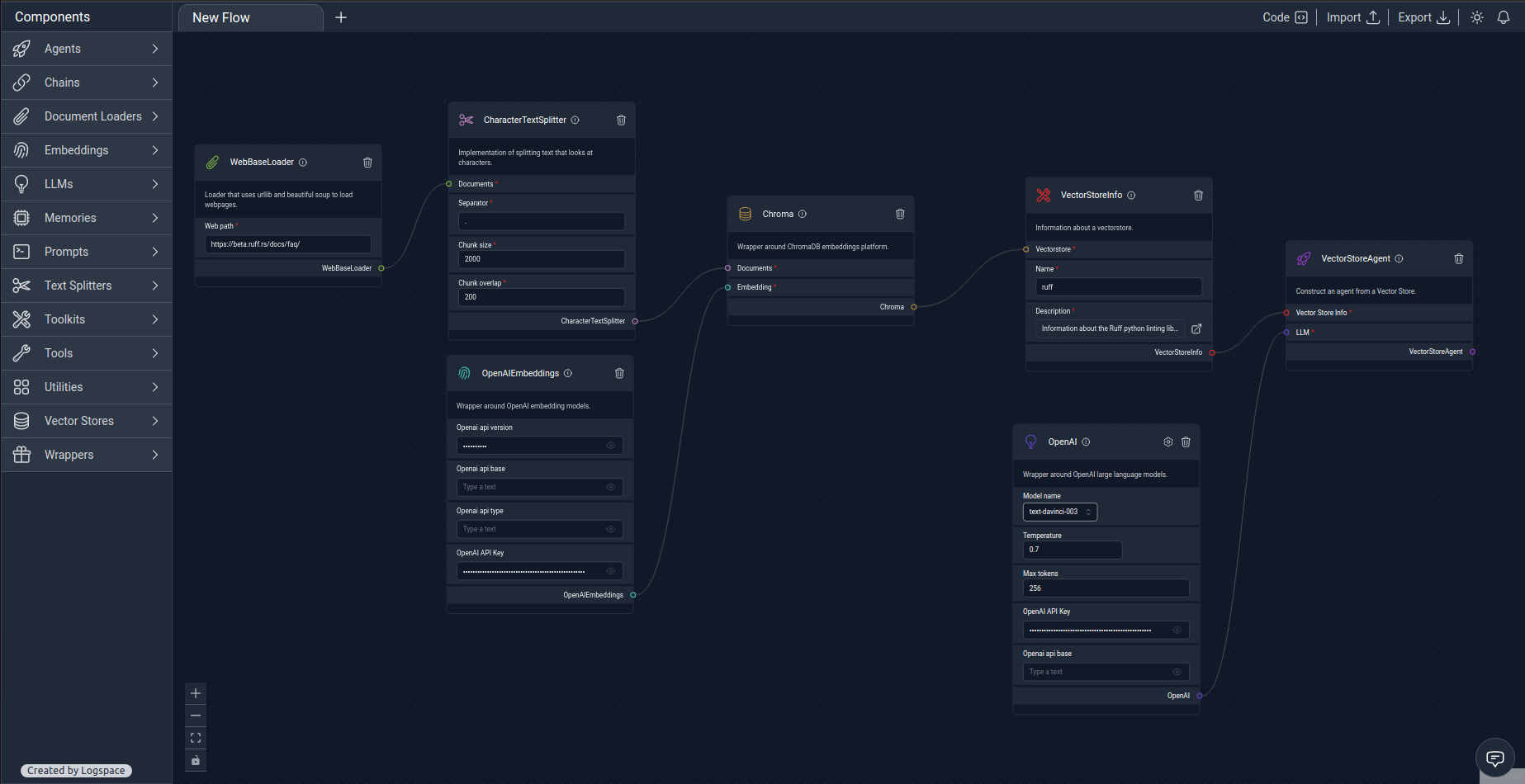1525x784 pixels.
Task: Reveal Openai api version value
Action: click(611, 446)
